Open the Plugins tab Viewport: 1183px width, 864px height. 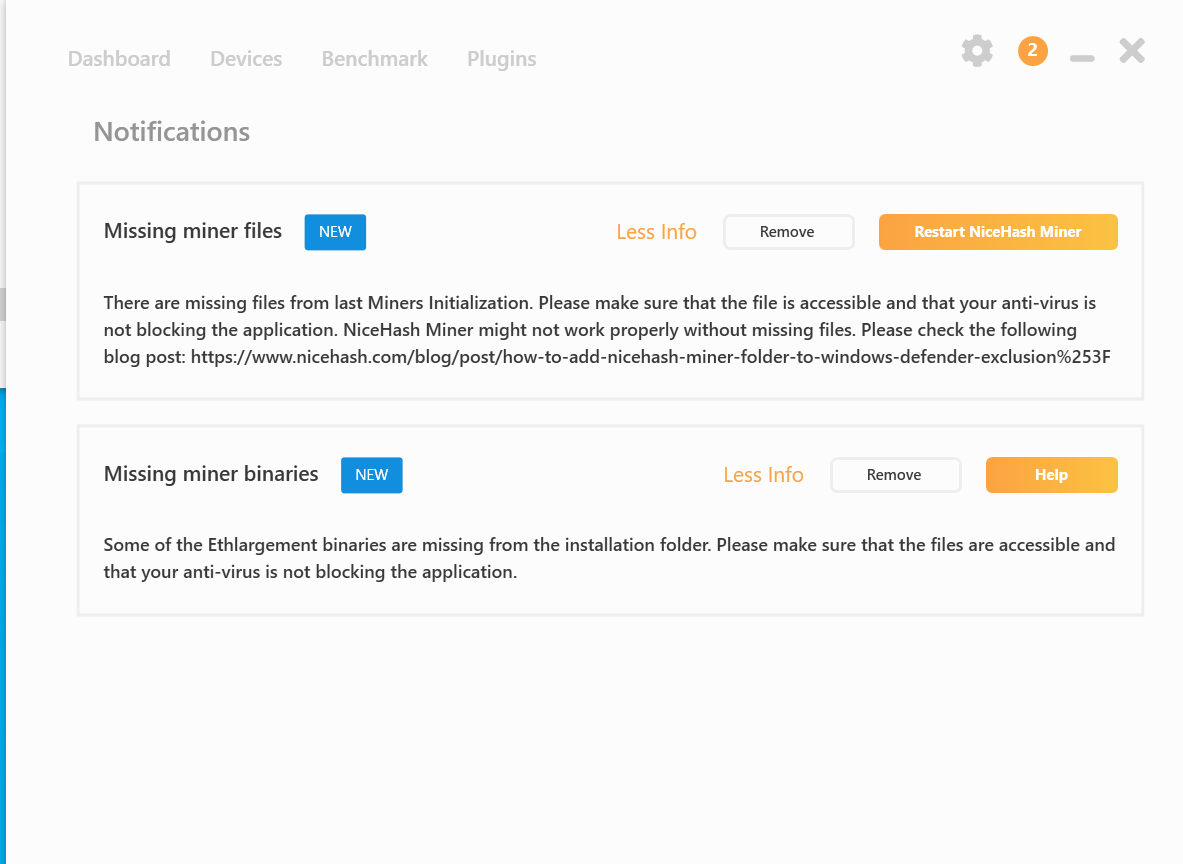[x=502, y=59]
